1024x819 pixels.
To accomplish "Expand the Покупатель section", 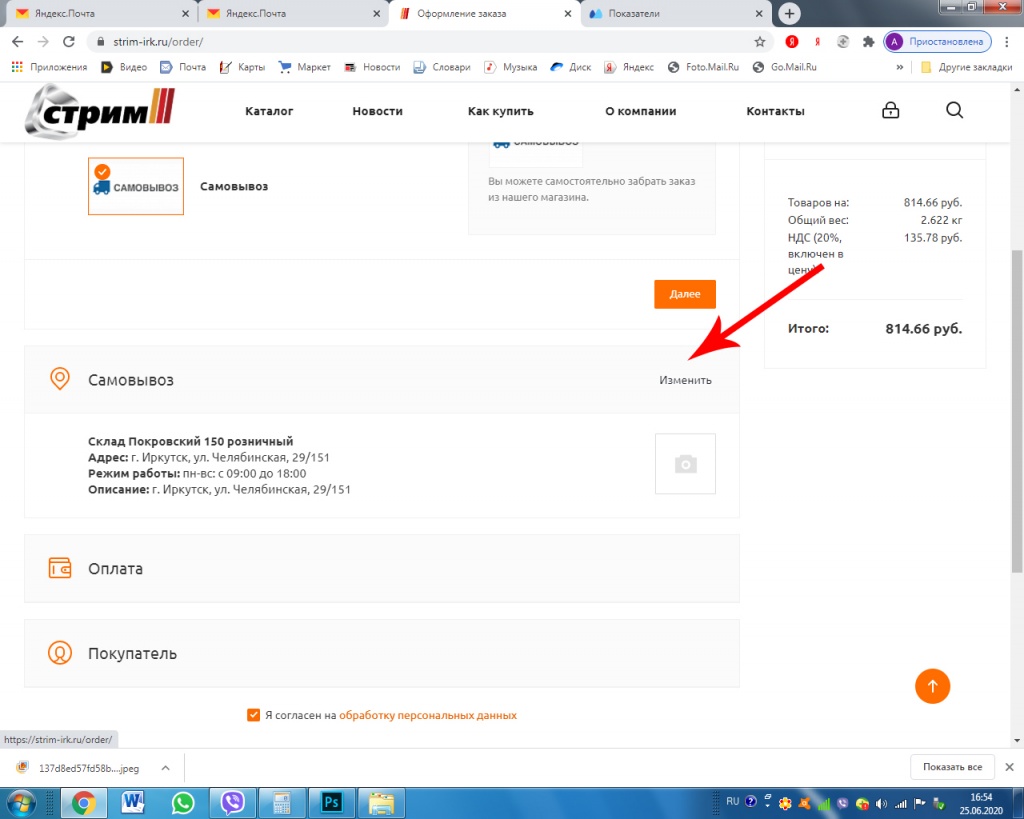I will pos(381,654).
